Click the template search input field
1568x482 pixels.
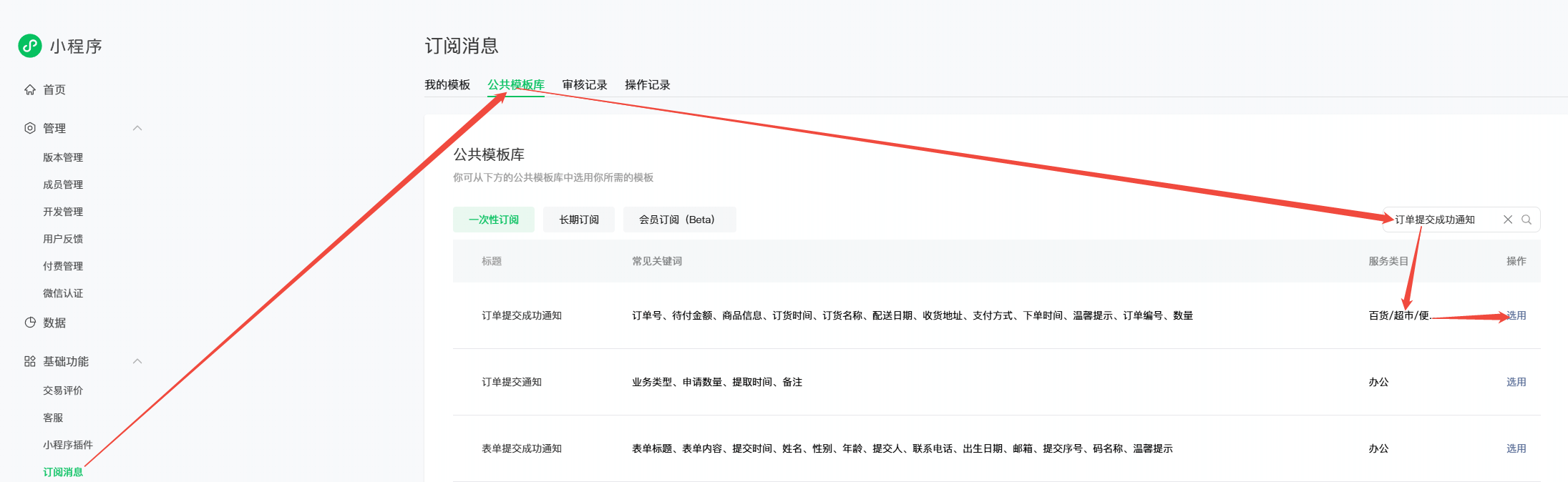[x=1442, y=220]
